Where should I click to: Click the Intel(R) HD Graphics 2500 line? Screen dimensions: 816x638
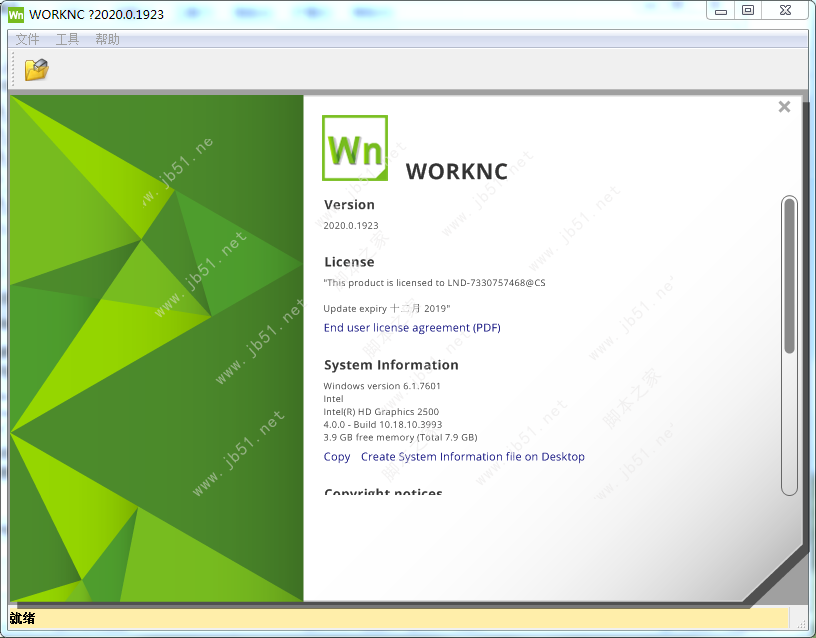click(x=381, y=412)
